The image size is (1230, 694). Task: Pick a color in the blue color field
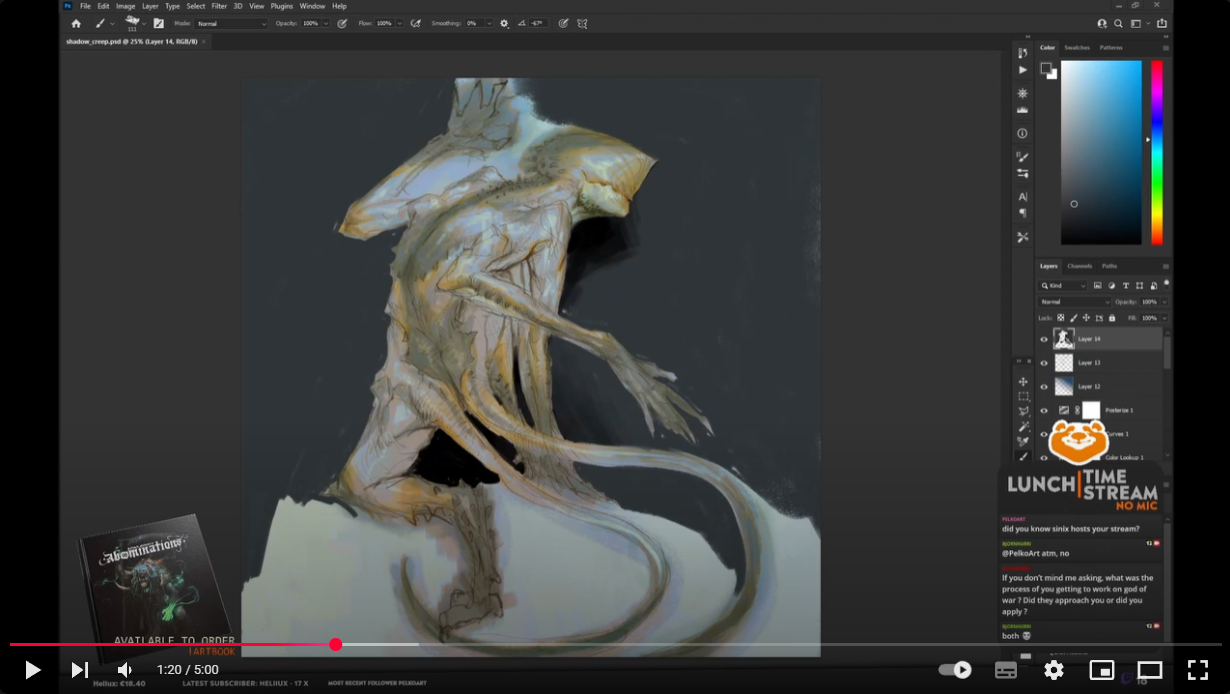pos(1101,152)
